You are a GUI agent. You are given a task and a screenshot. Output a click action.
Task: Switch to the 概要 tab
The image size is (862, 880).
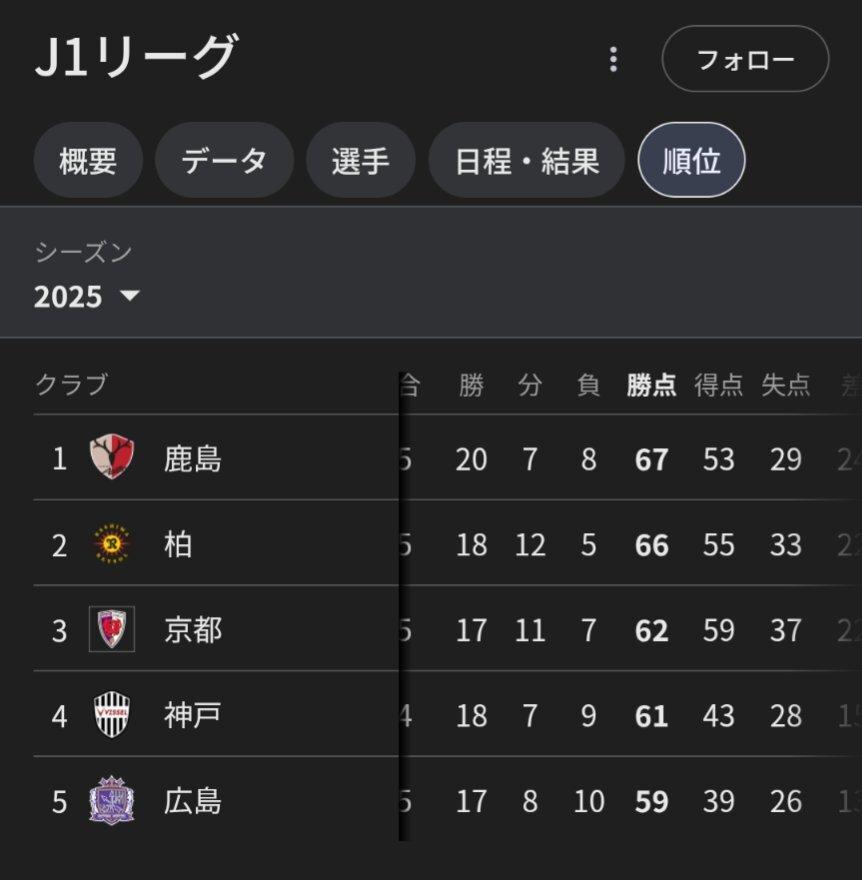coord(88,161)
